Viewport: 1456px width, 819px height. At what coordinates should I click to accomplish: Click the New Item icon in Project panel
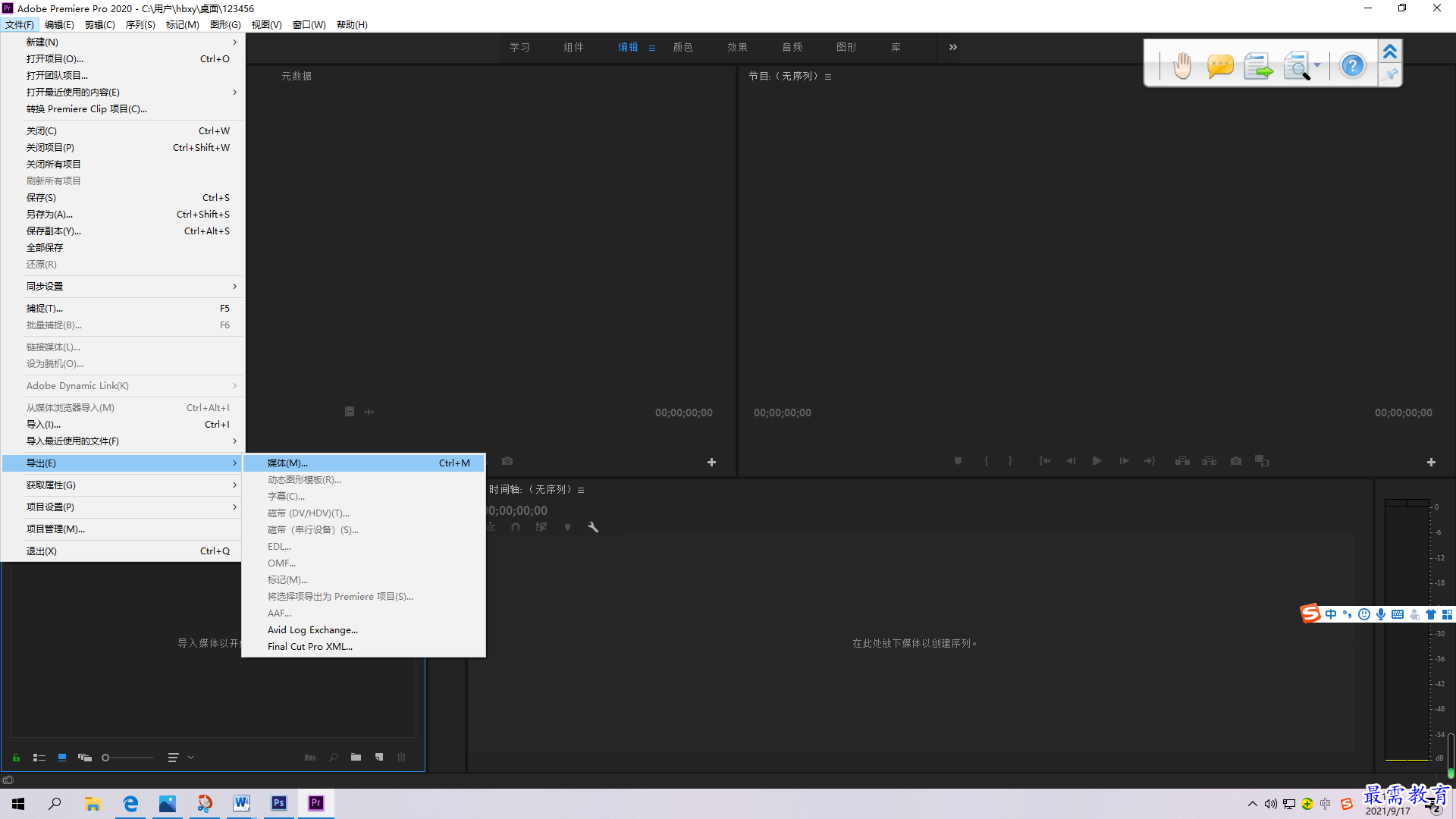tap(379, 758)
